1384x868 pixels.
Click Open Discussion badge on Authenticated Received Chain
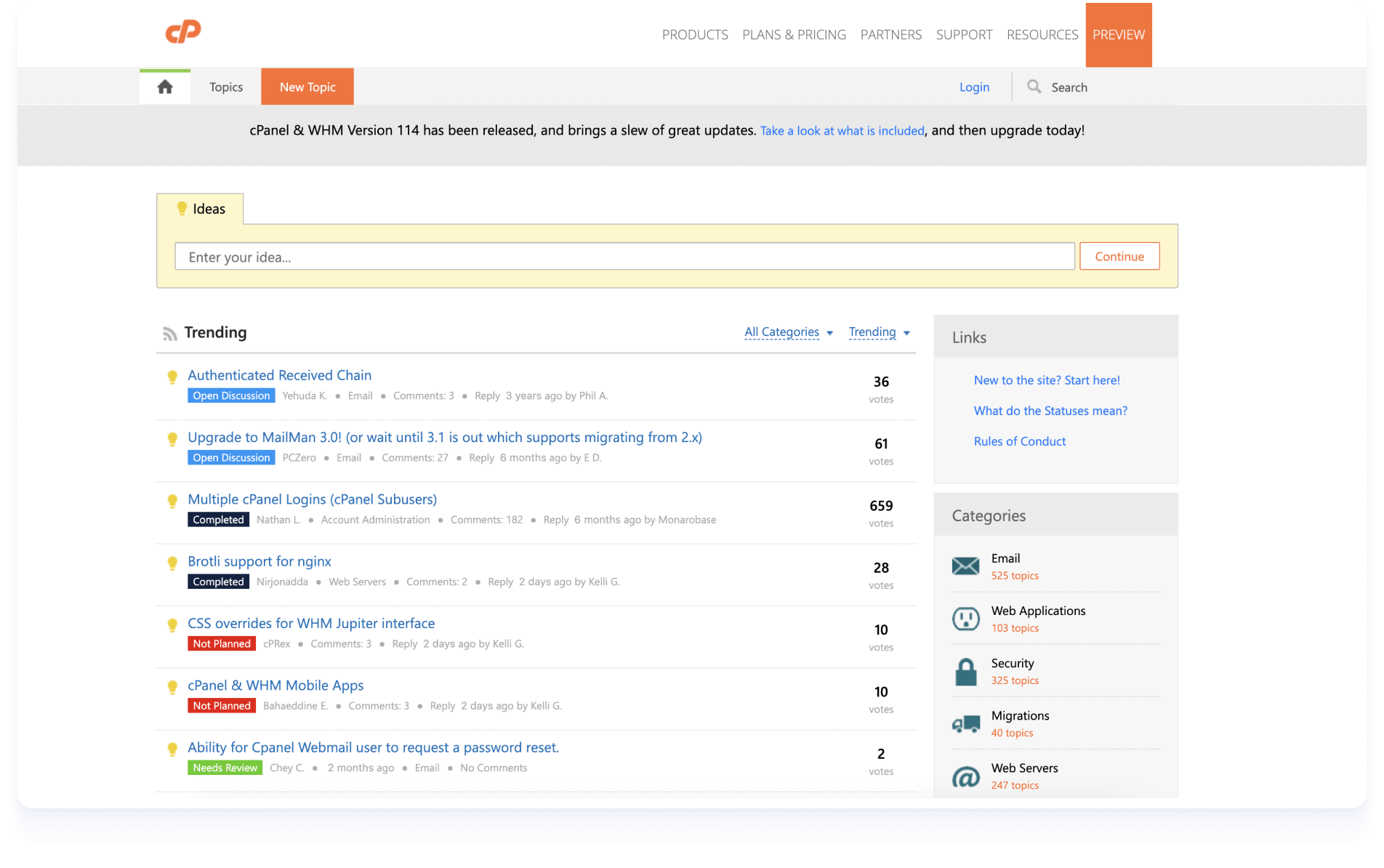coord(231,395)
